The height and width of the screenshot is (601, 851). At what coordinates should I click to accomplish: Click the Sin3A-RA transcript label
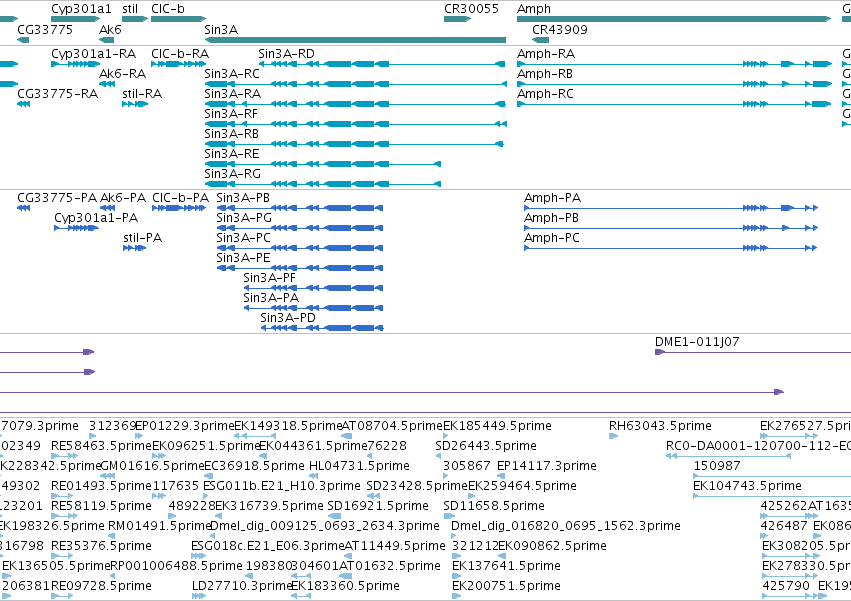click(232, 93)
